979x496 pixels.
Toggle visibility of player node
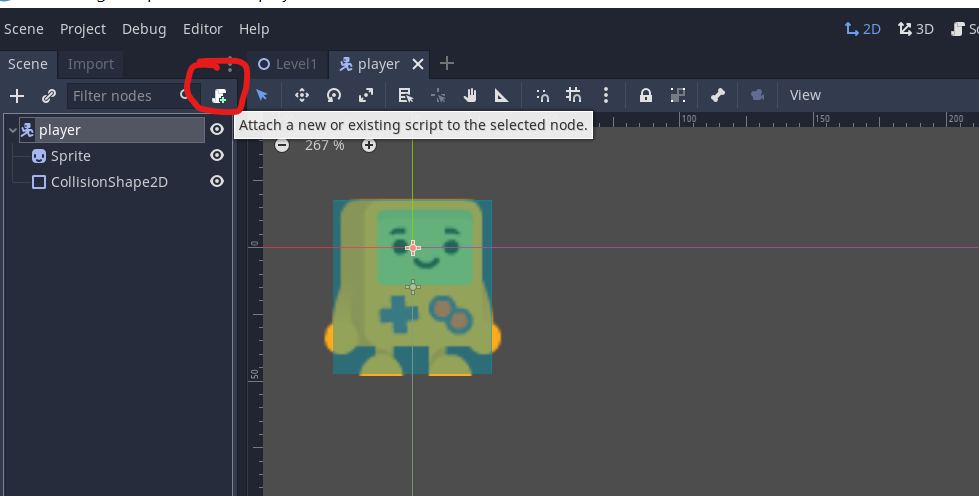click(x=217, y=129)
